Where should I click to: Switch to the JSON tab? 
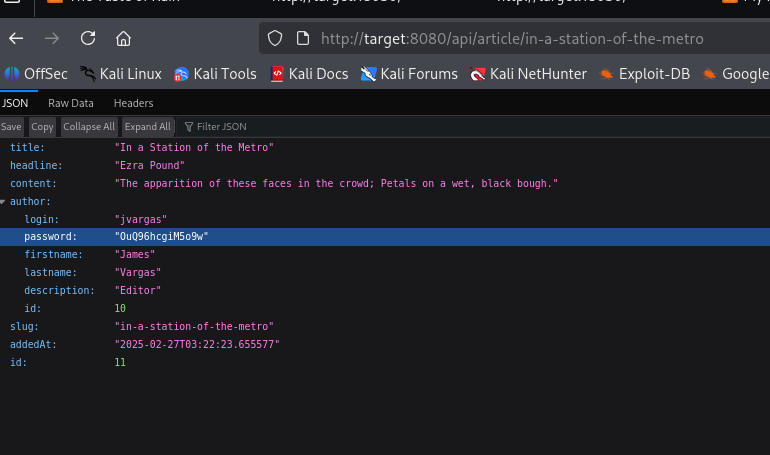tap(15, 103)
